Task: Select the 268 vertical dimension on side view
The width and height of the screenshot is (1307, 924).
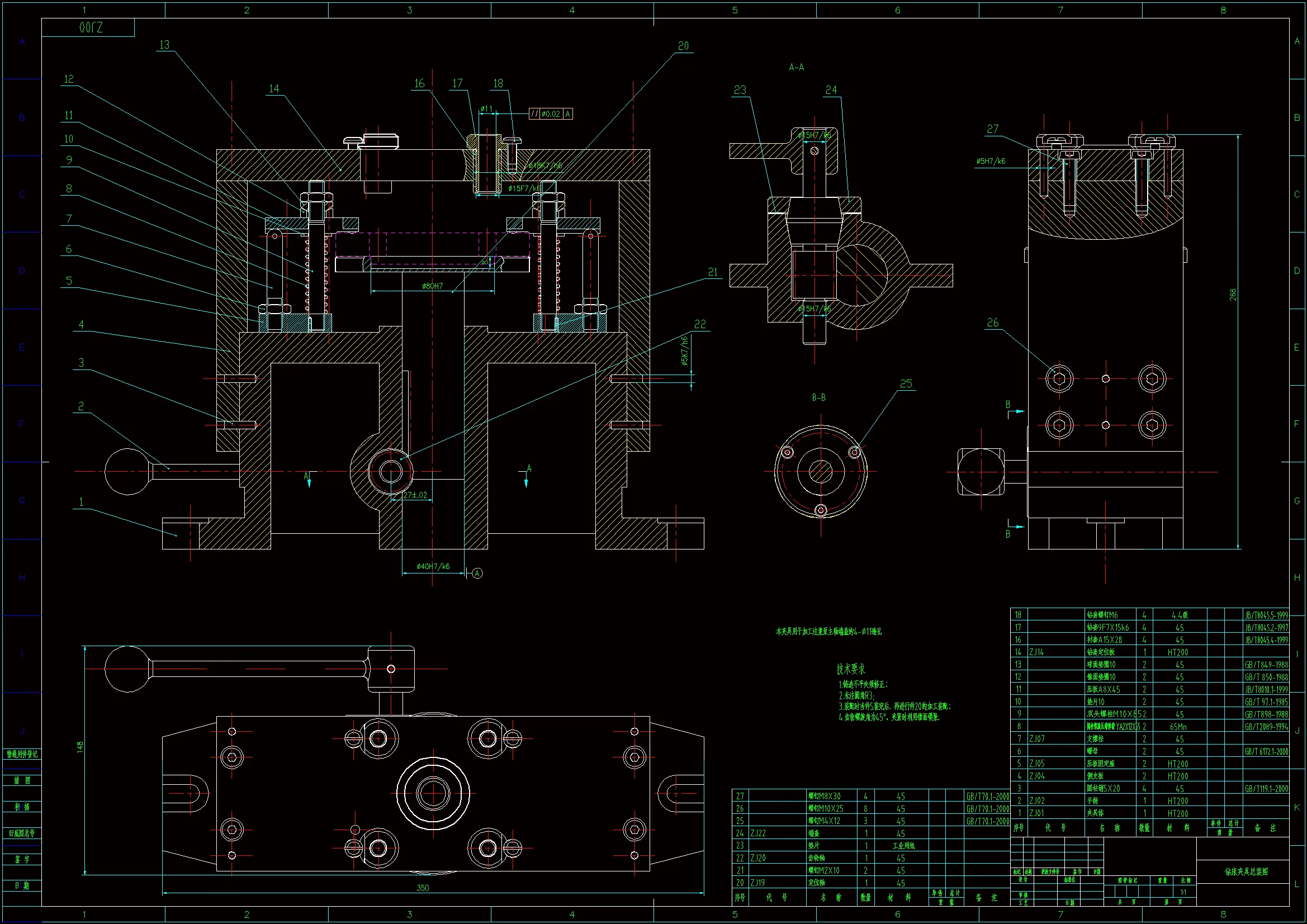Action: tap(1233, 295)
